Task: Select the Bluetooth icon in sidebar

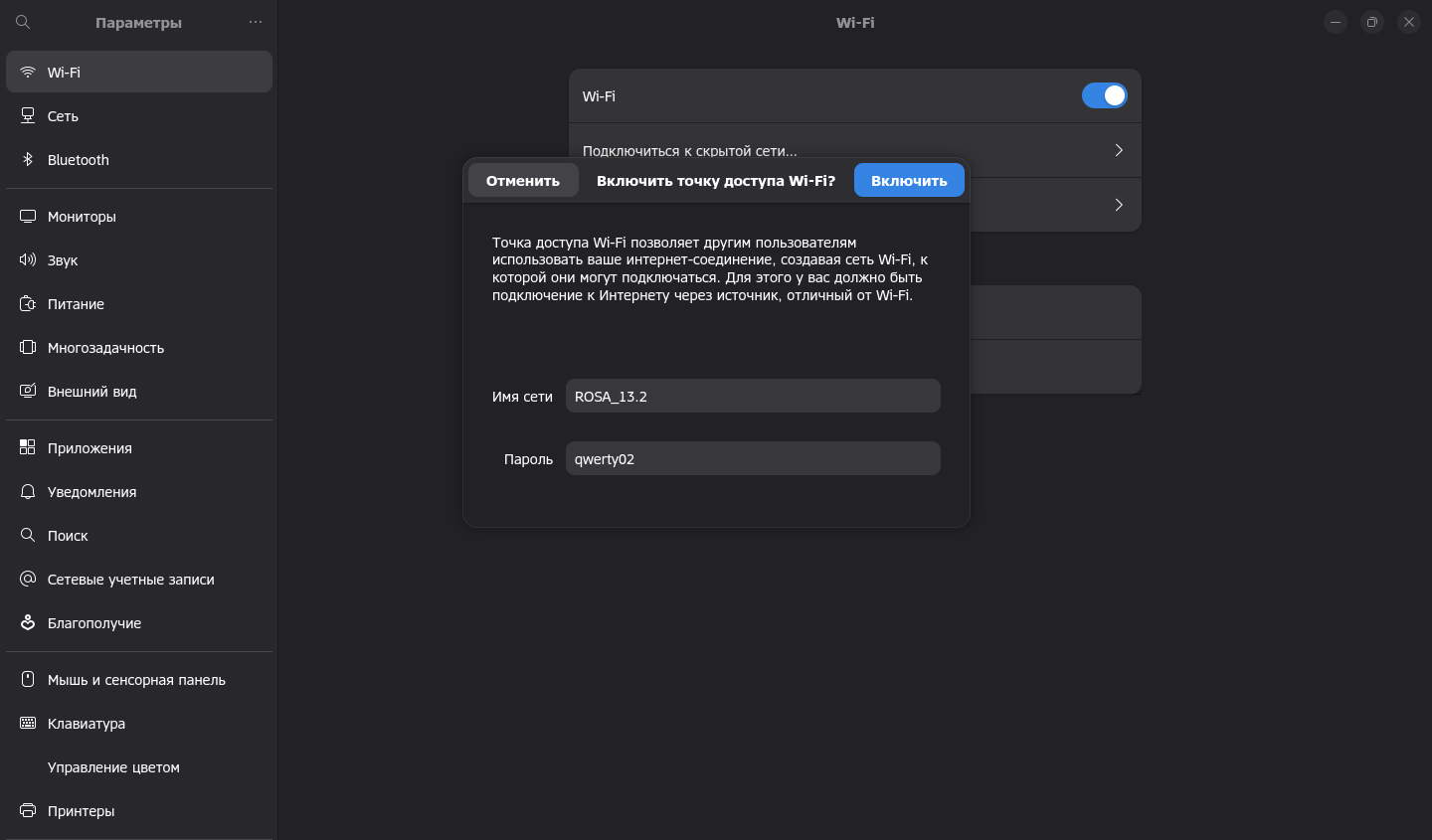Action: [x=28, y=159]
